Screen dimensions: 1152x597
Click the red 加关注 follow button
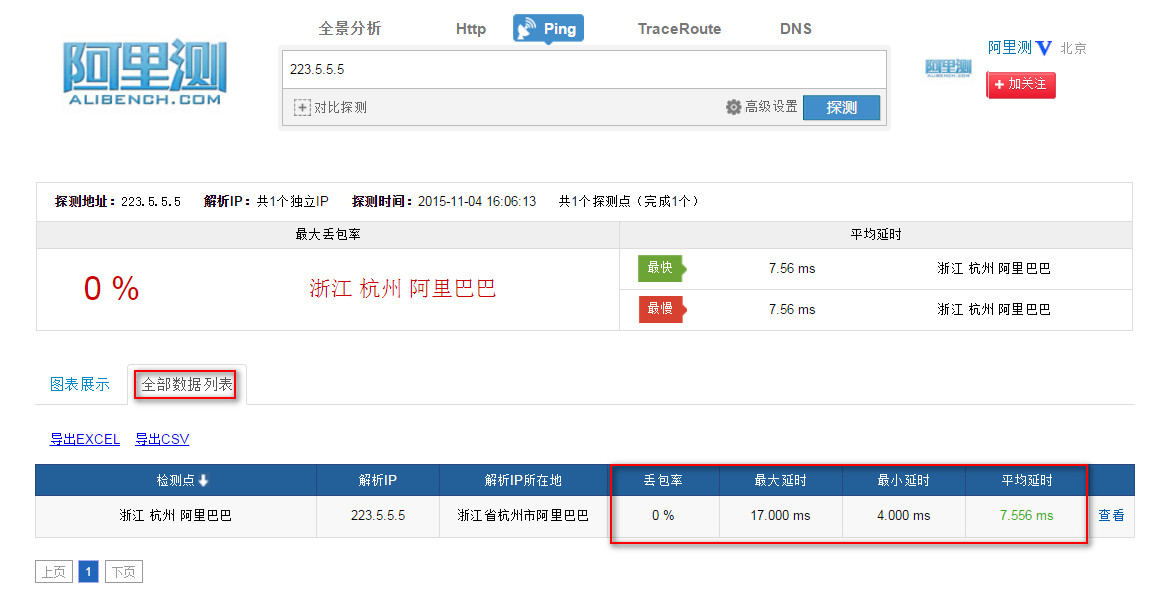1021,85
